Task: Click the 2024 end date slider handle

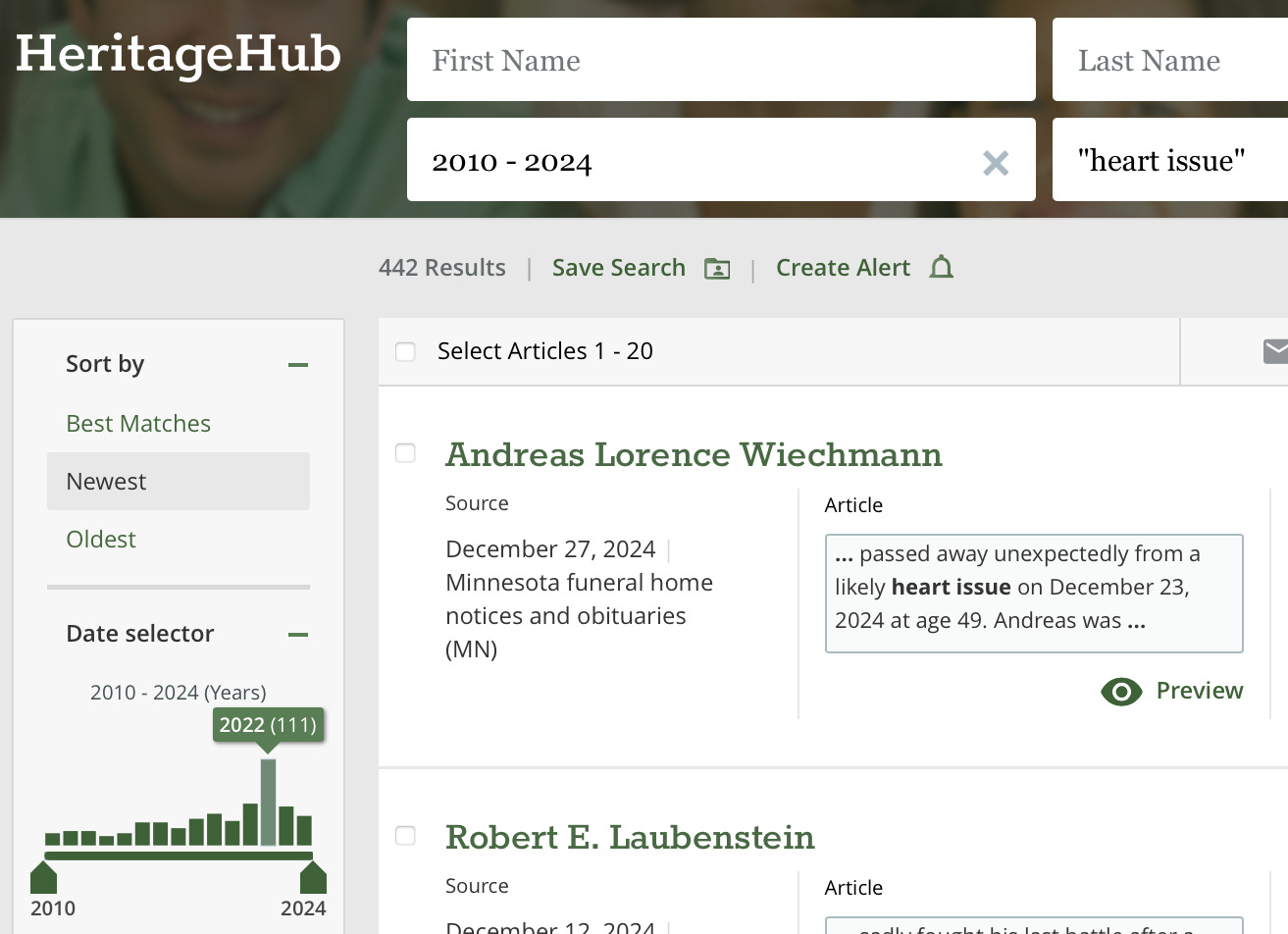Action: point(313,877)
